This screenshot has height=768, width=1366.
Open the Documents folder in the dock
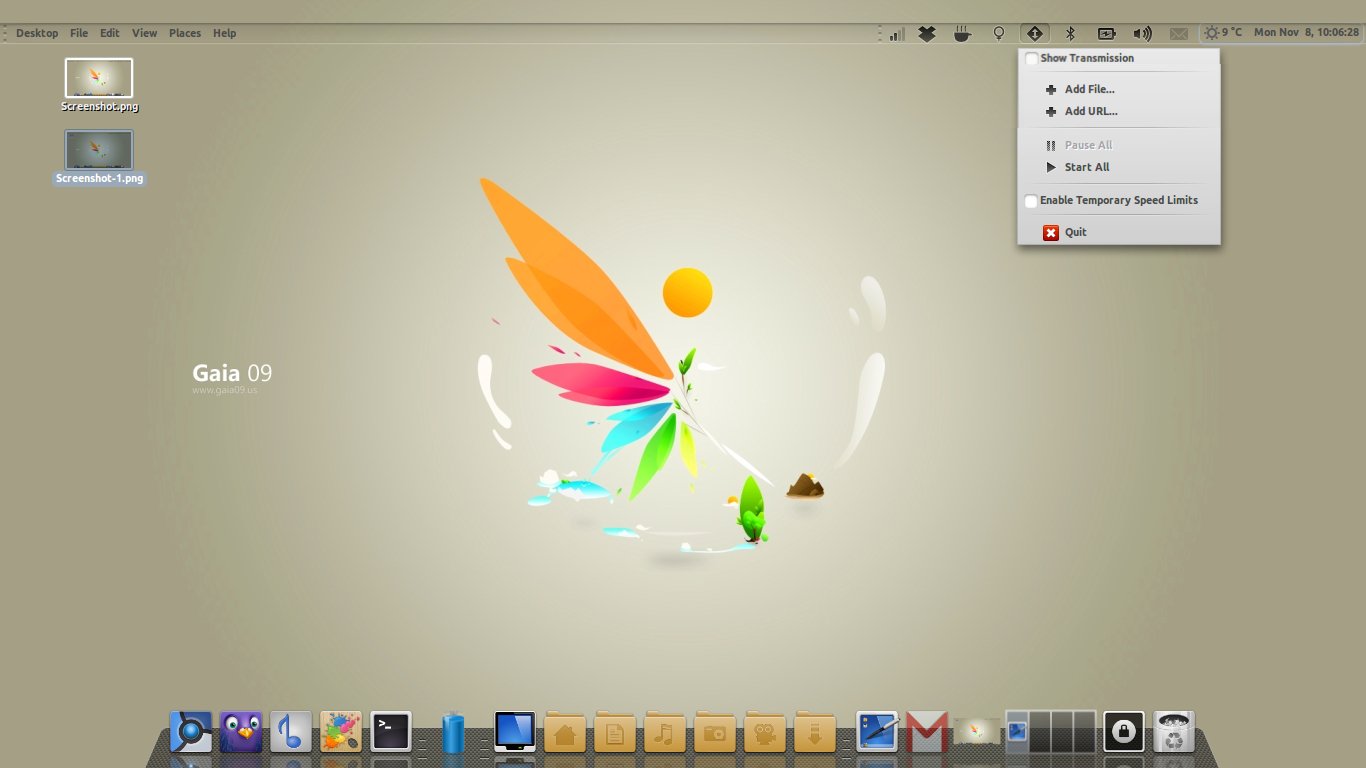tap(615, 732)
